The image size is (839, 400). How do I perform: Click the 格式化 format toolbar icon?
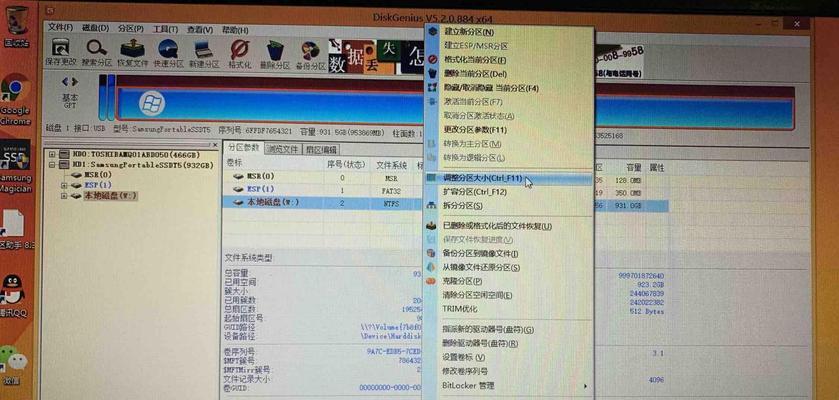[240, 54]
